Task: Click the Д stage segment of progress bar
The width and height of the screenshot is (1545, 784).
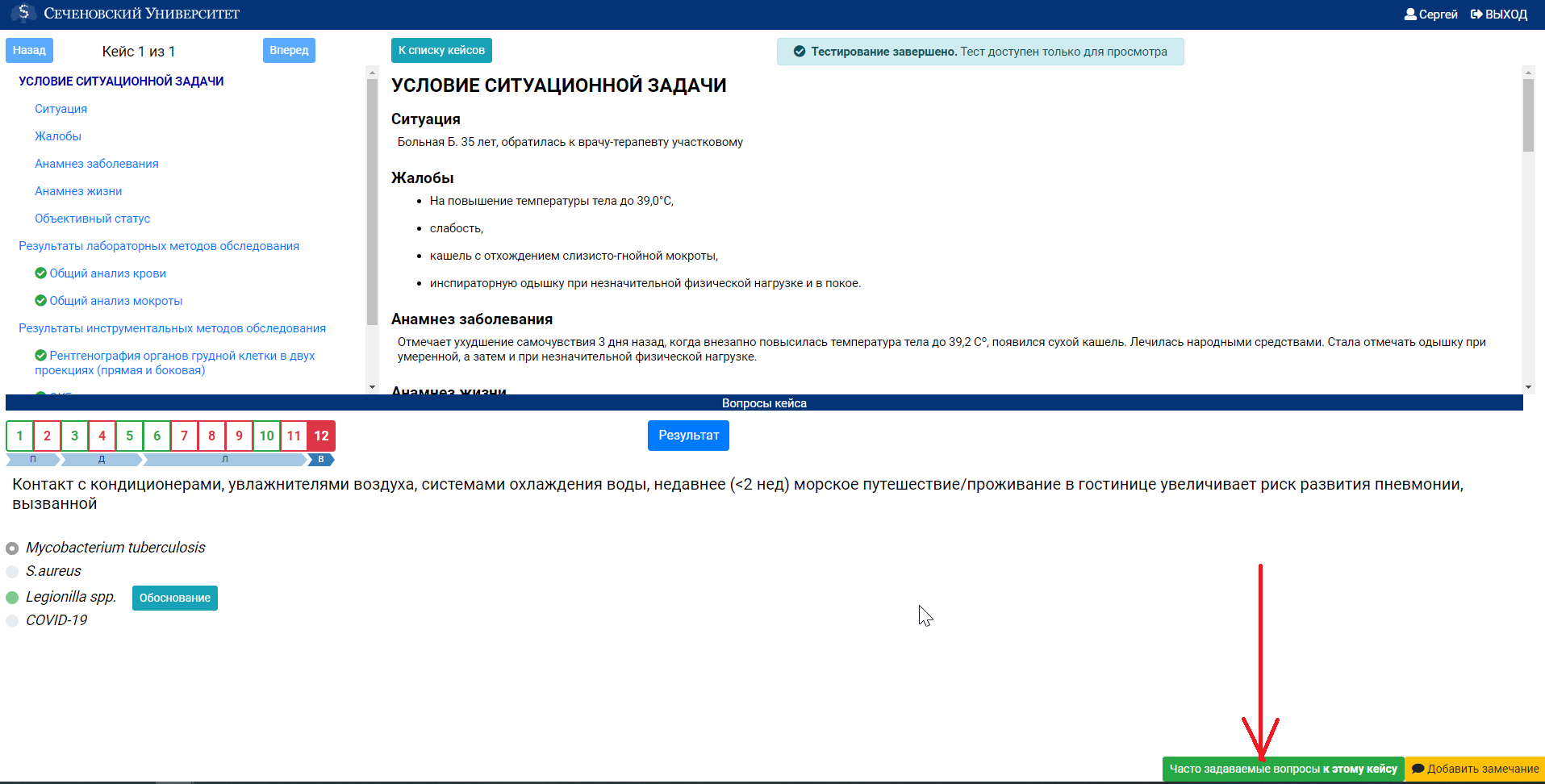Action: 102,460
